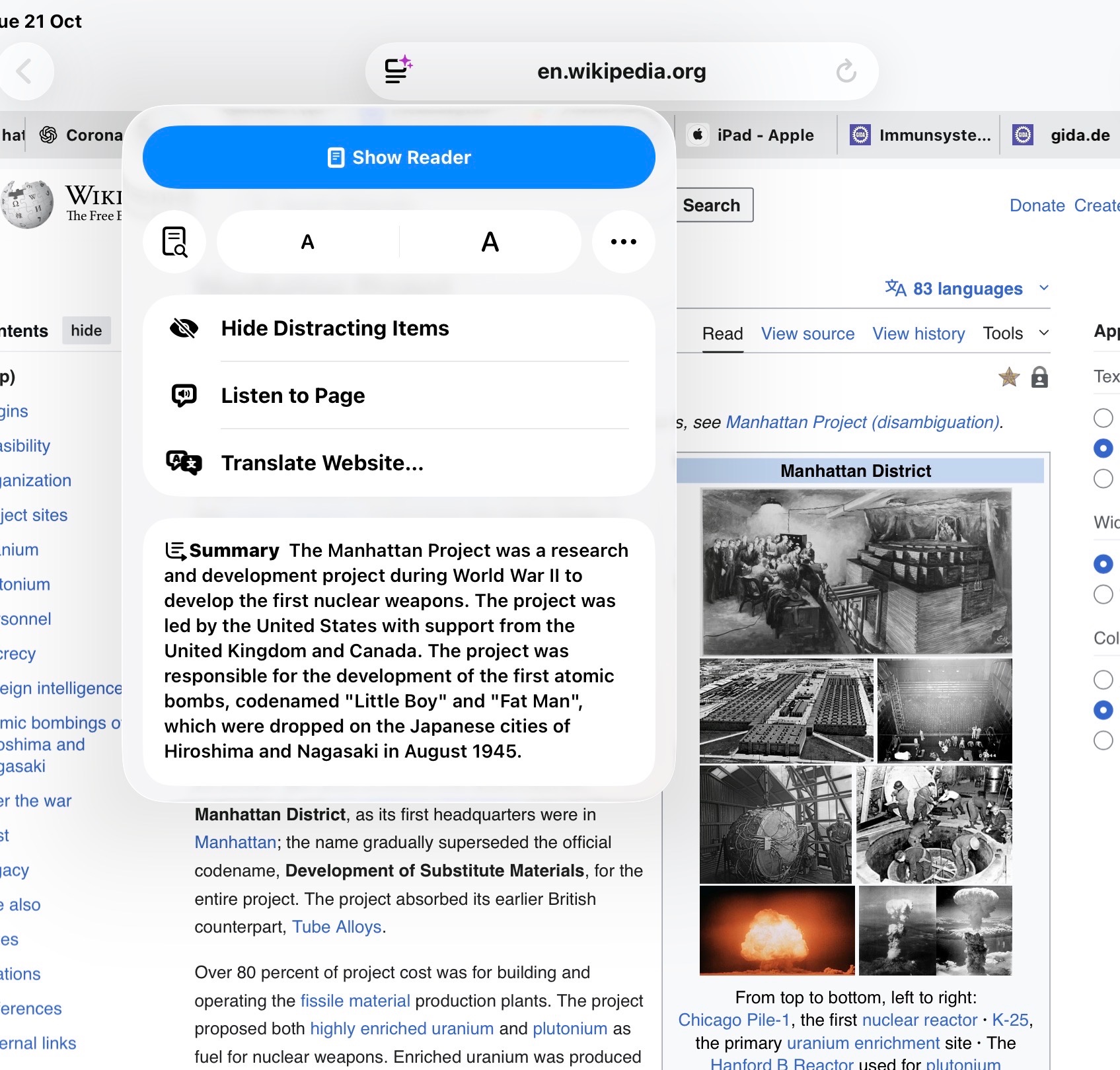Select the Read tab on Wikipedia
The image size is (1120, 1070).
(723, 334)
